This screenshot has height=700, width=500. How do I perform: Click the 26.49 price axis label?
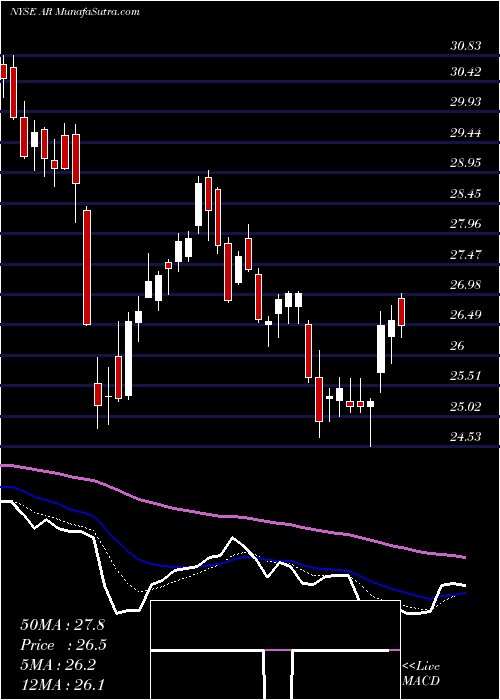coord(465,315)
